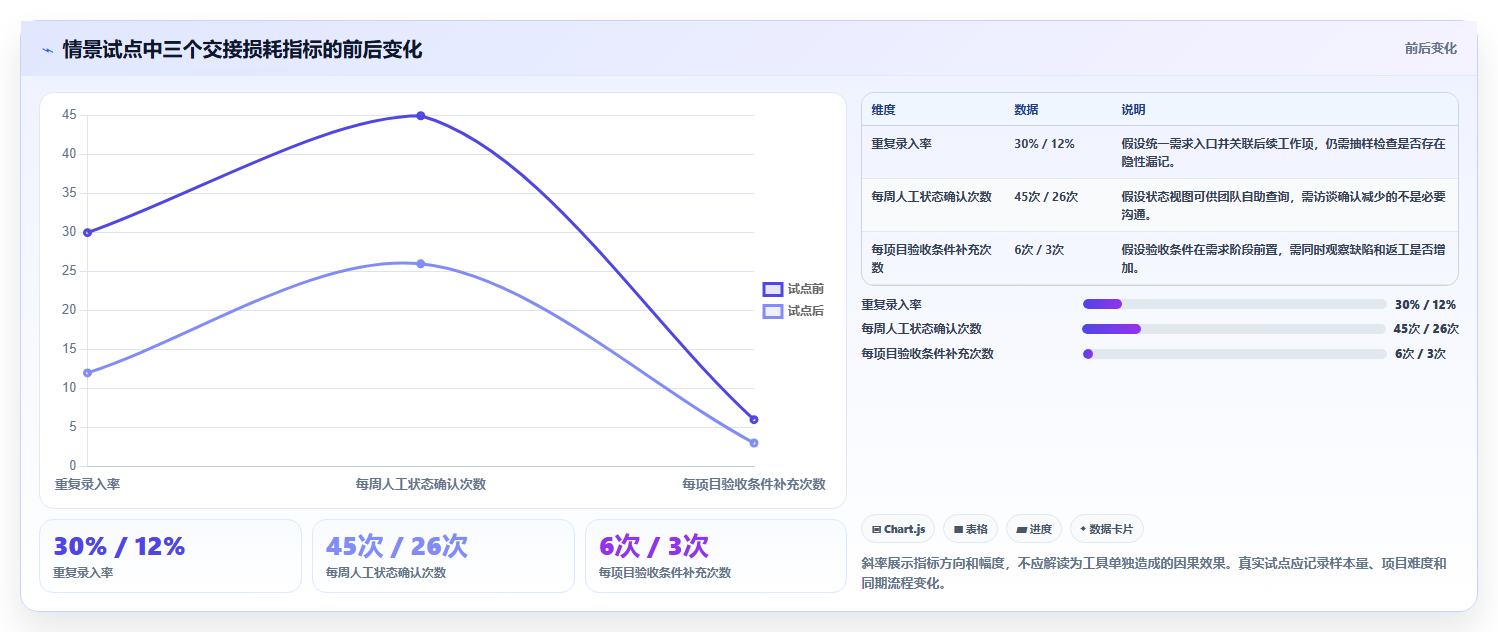Click the 试点后 data point at 3
The width and height of the screenshot is (1498, 632).
point(754,443)
